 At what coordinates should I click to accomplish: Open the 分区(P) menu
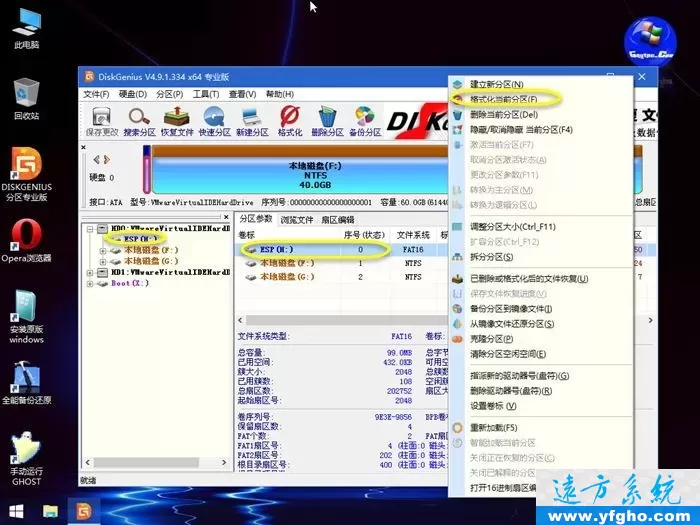(169, 94)
